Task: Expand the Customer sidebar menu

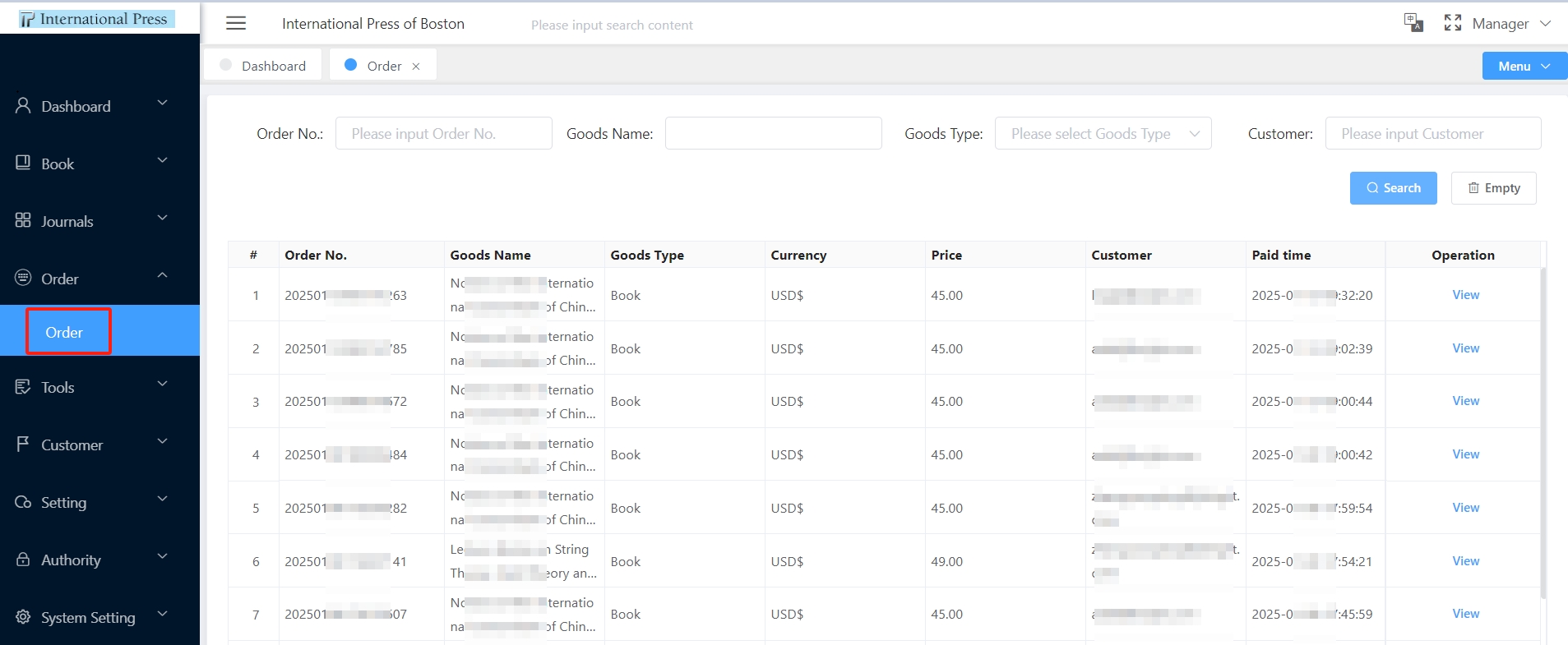Action: coord(162,441)
